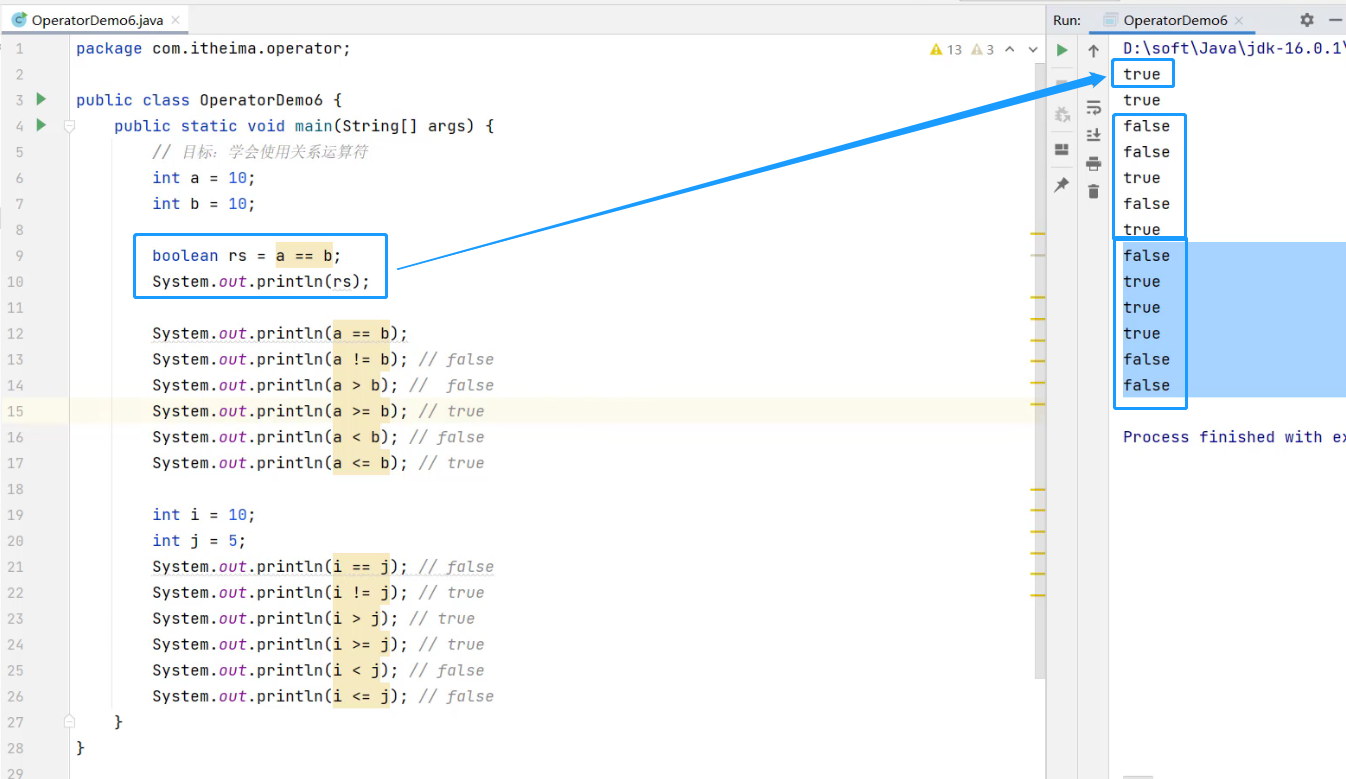
Task: Print the console output using printer icon
Action: coord(1094,164)
